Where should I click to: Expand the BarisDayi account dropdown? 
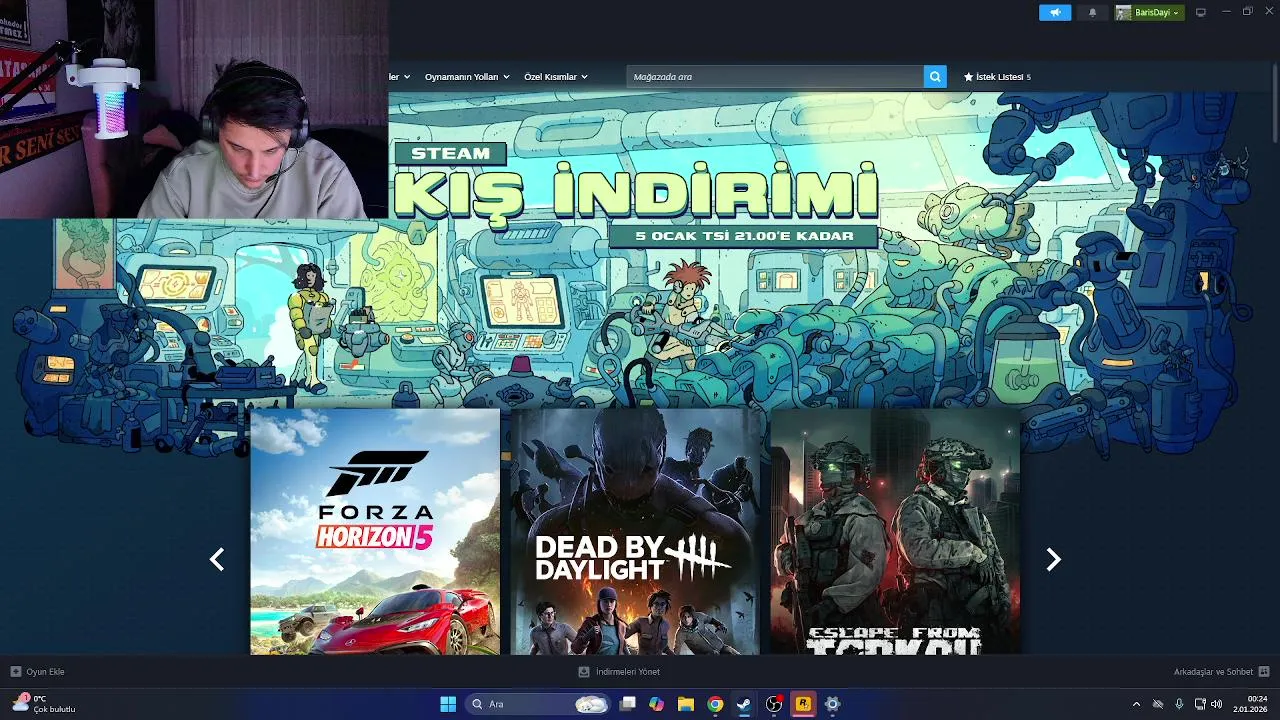[x=1149, y=12]
